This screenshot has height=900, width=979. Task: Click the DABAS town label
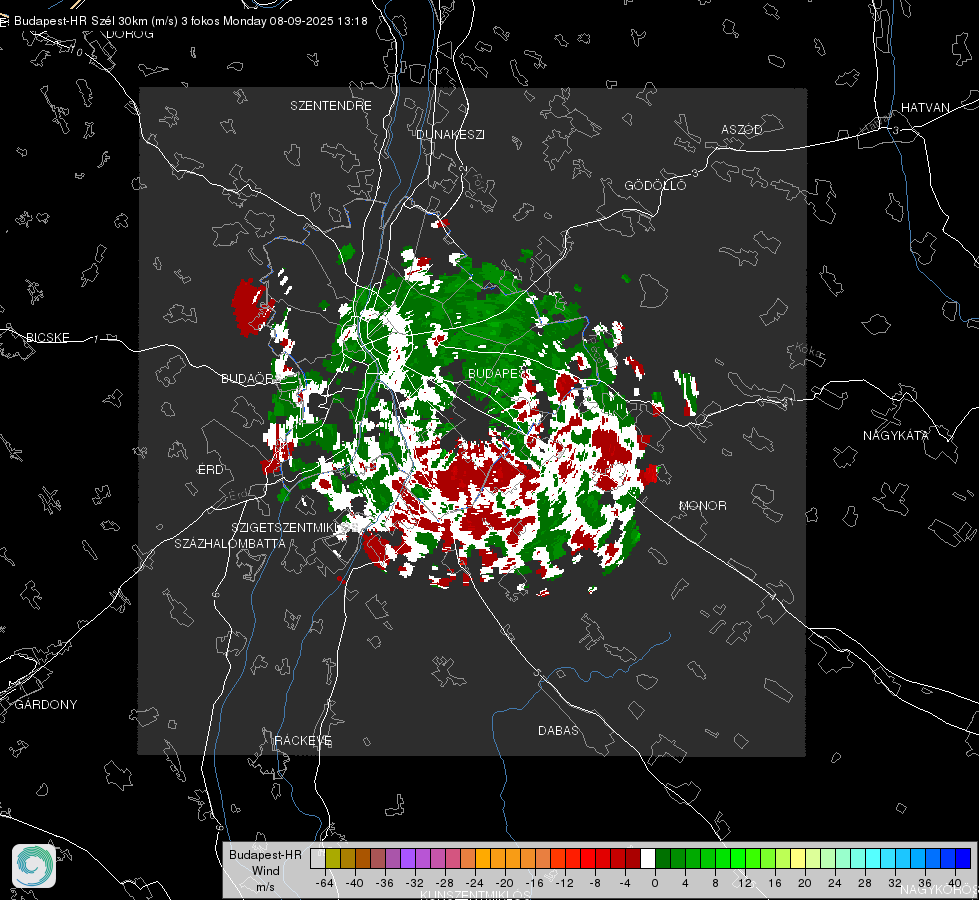tap(558, 730)
